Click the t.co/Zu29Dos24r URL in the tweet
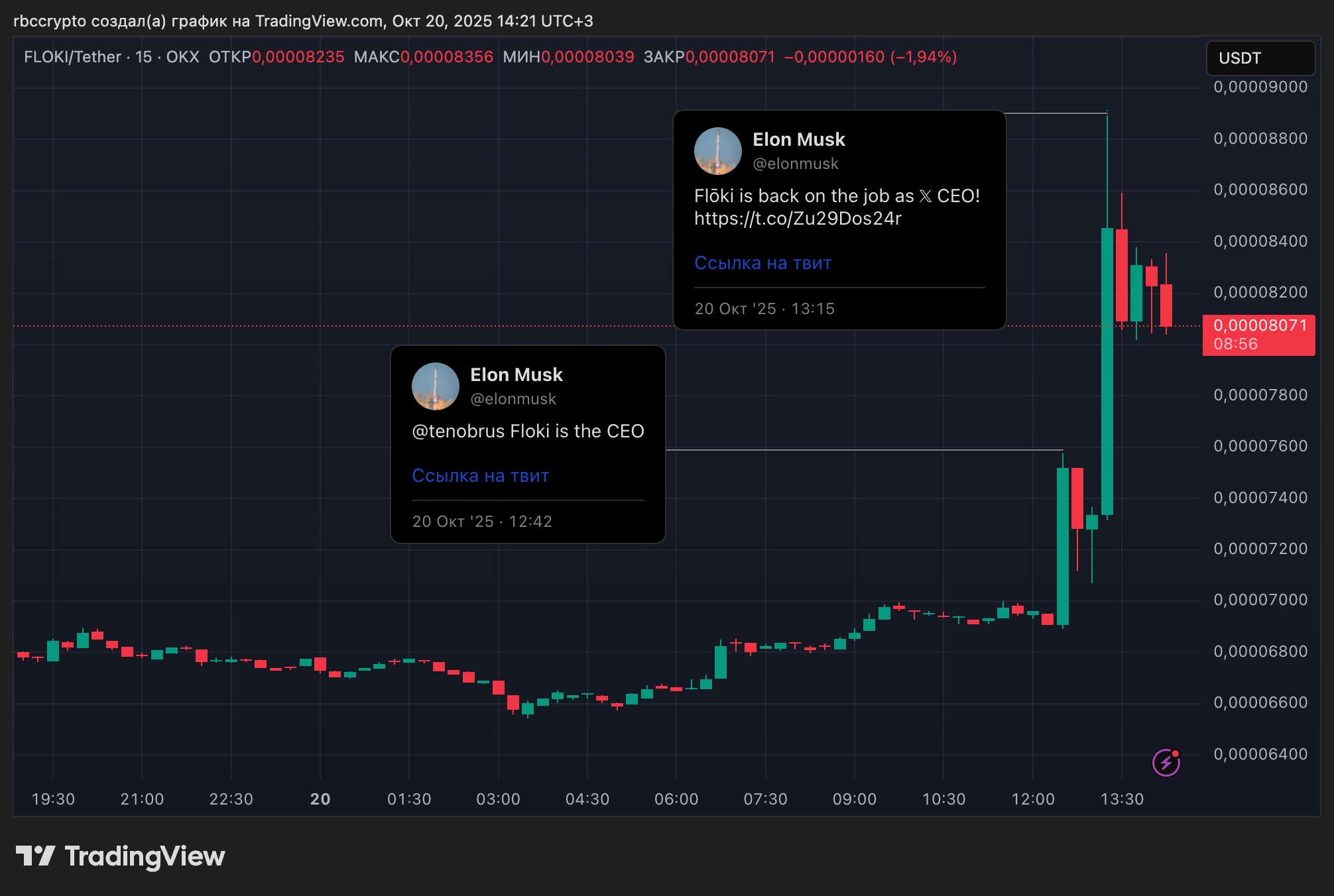The width and height of the screenshot is (1334, 896). [x=798, y=219]
